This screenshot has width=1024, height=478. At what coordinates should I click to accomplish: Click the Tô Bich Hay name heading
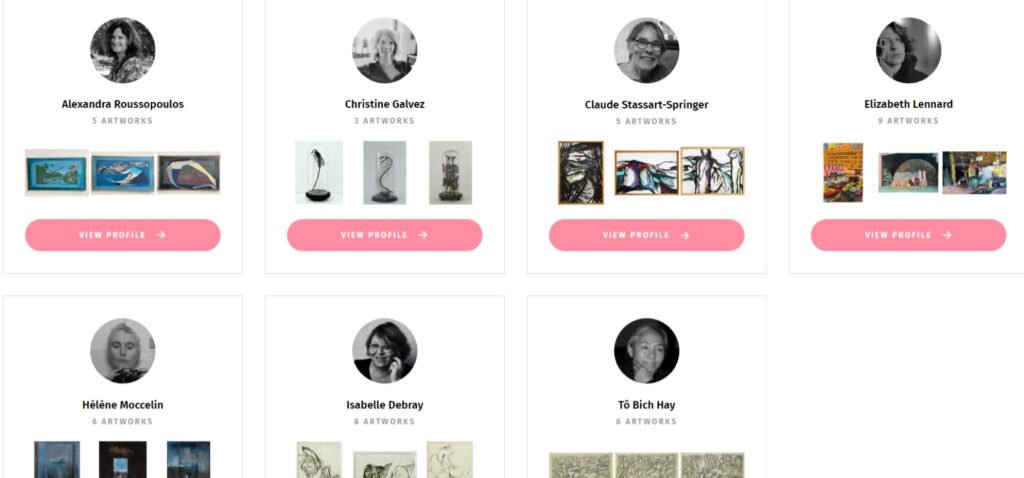647,405
